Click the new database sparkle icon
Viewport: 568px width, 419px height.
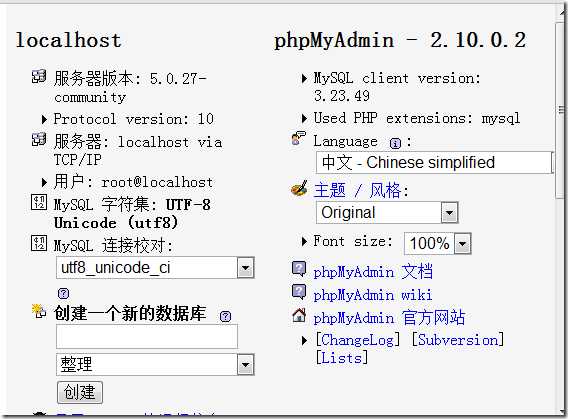click(x=39, y=312)
